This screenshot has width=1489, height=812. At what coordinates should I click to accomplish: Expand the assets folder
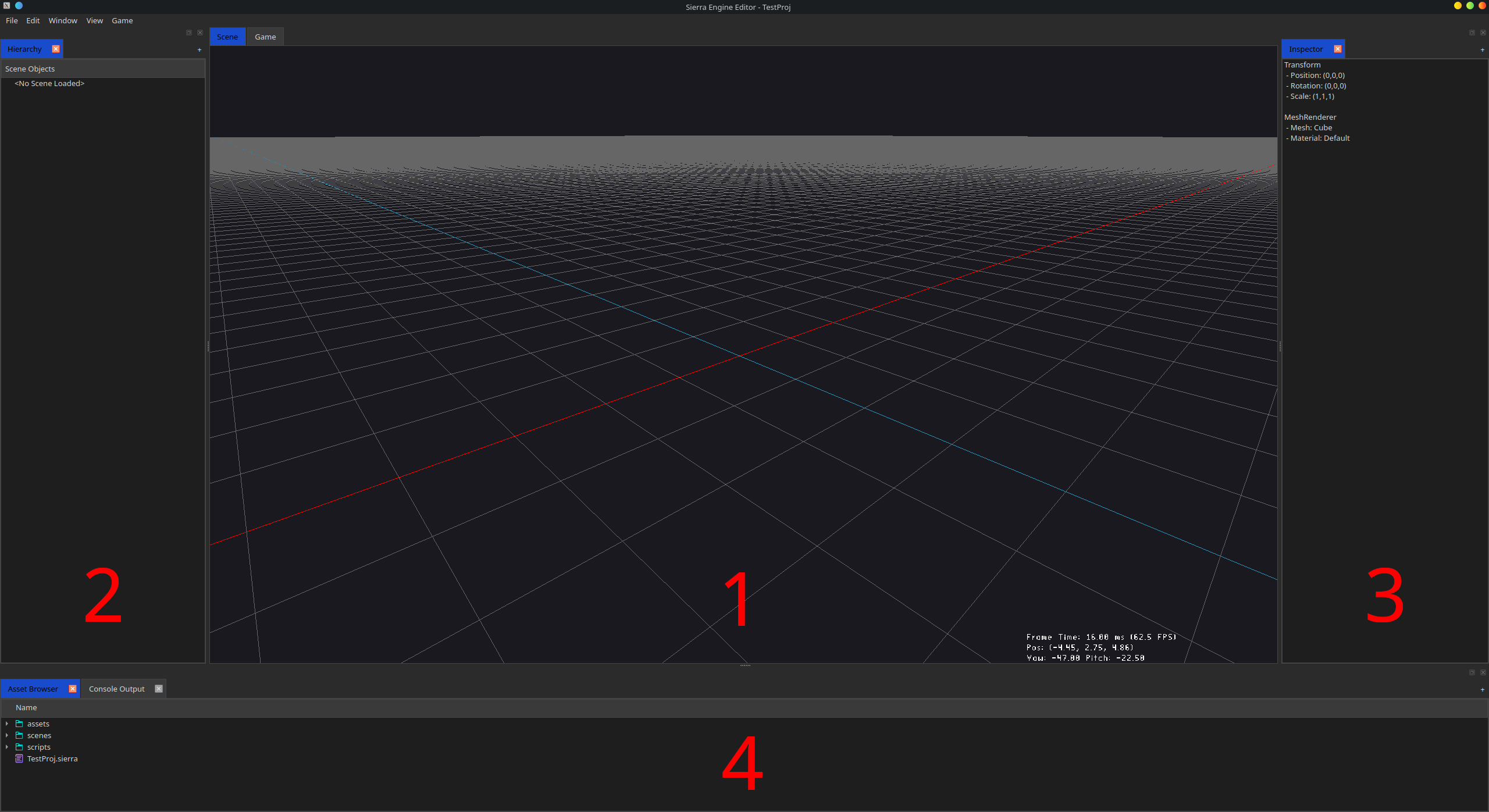coord(7,724)
